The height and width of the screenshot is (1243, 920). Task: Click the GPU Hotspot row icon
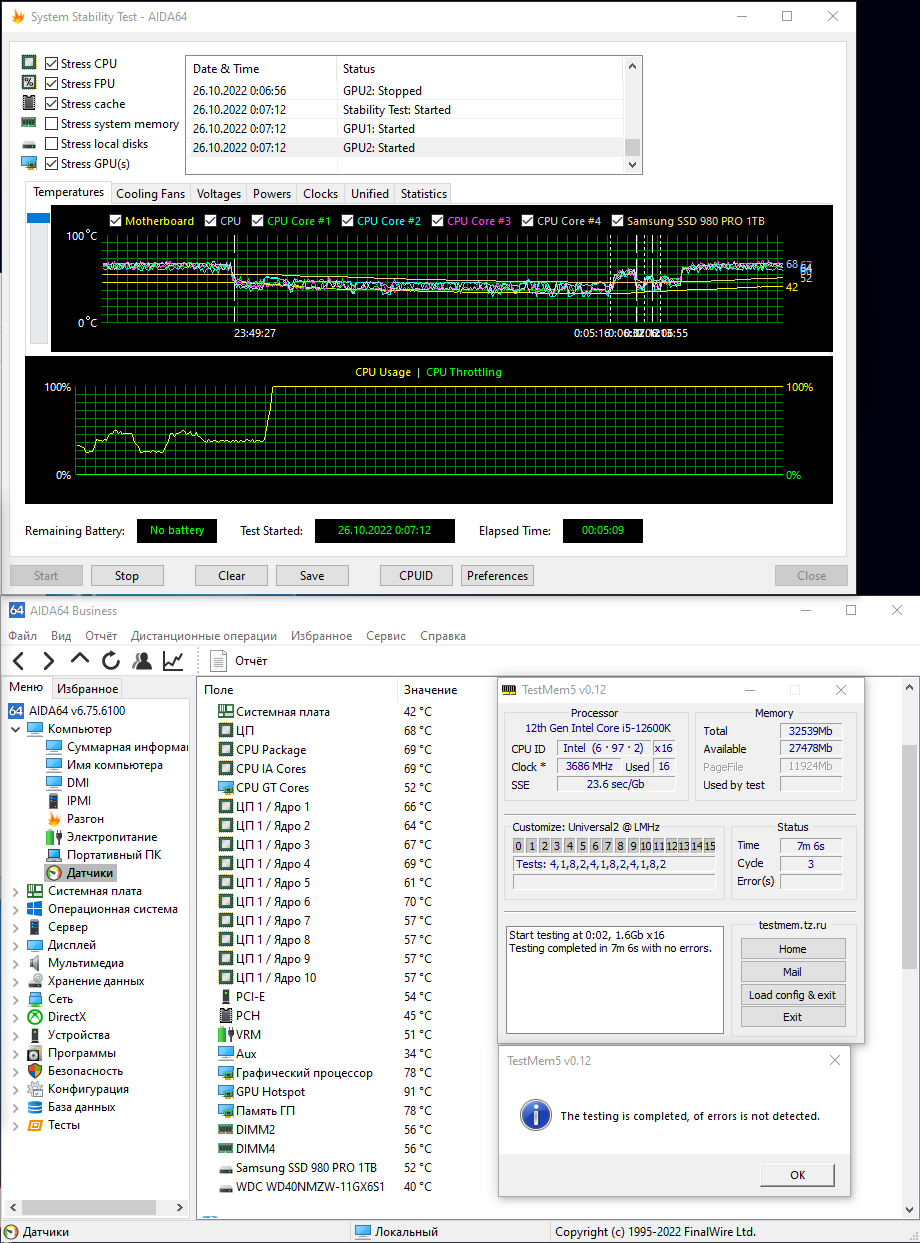225,1092
